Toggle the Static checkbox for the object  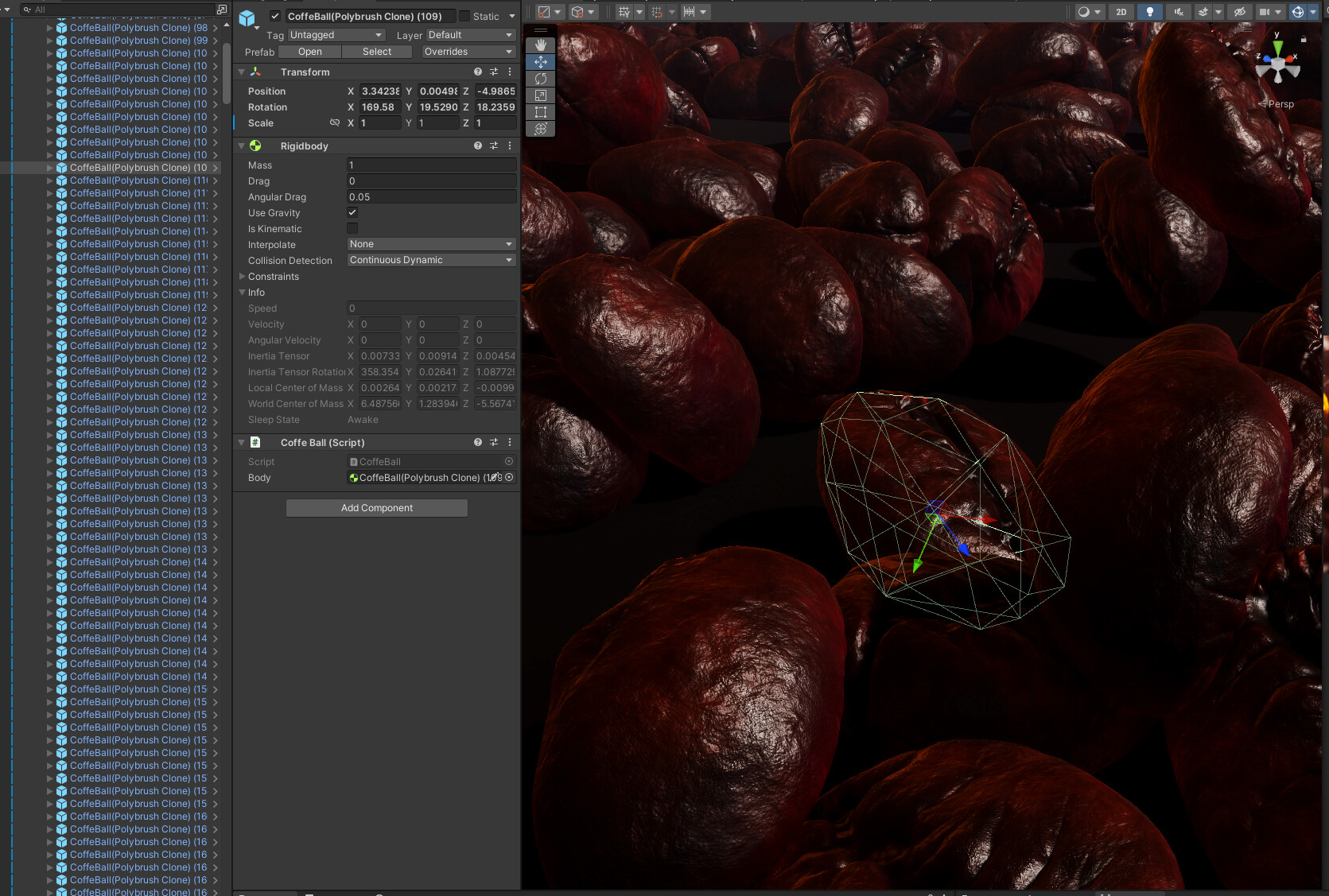pos(464,17)
